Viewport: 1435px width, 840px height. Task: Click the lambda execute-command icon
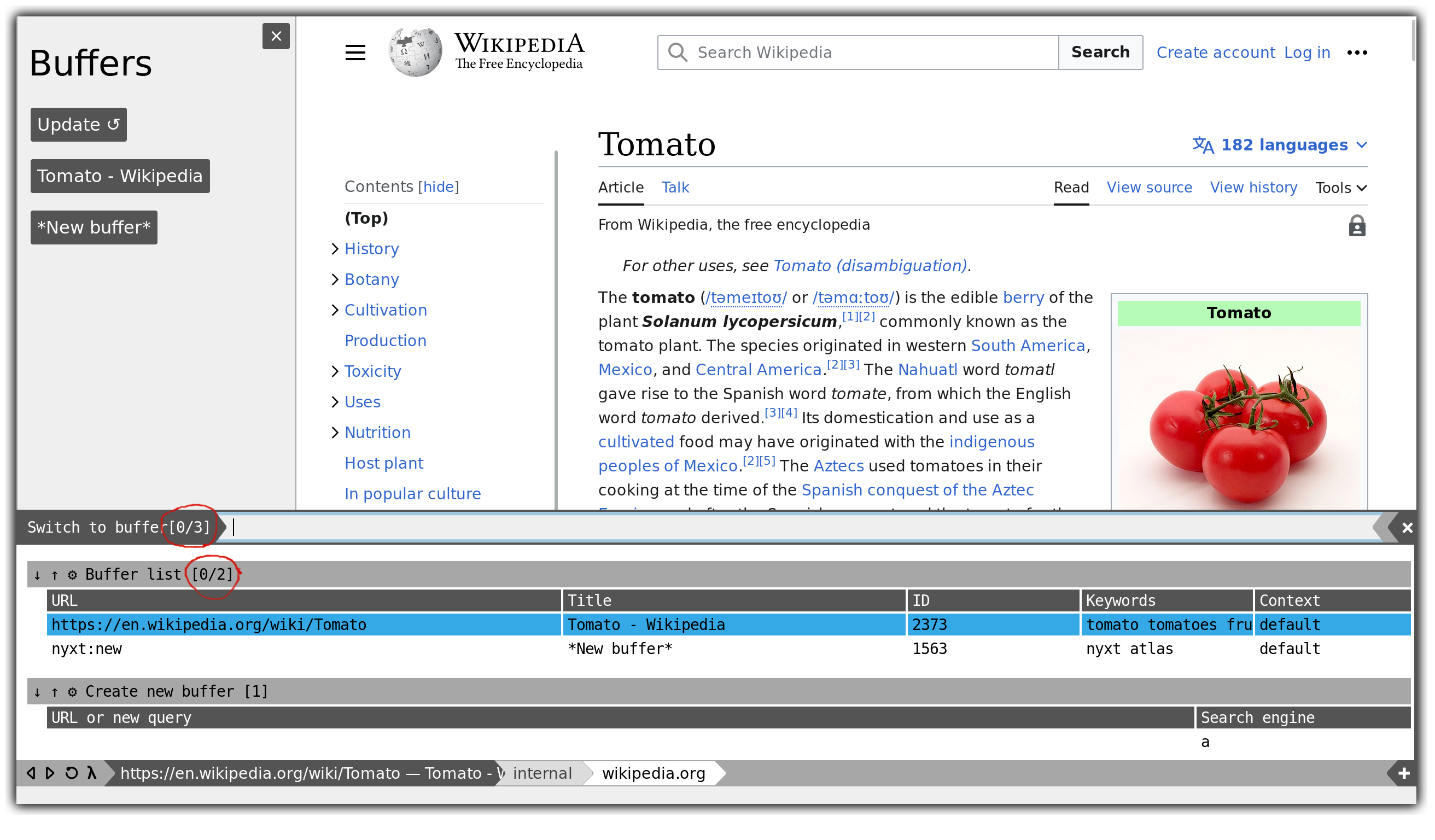tap(92, 773)
